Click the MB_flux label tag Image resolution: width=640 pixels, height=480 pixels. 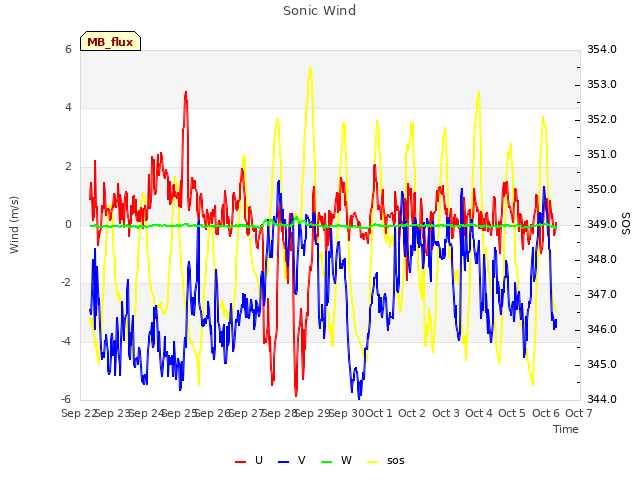coord(110,41)
